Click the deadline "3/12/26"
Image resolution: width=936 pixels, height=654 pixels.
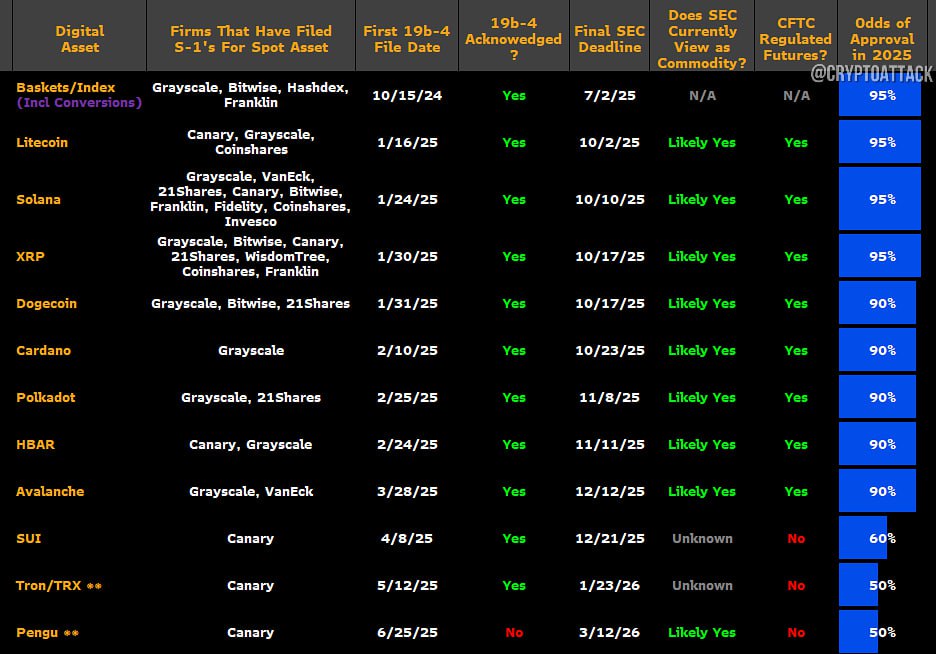tap(609, 633)
